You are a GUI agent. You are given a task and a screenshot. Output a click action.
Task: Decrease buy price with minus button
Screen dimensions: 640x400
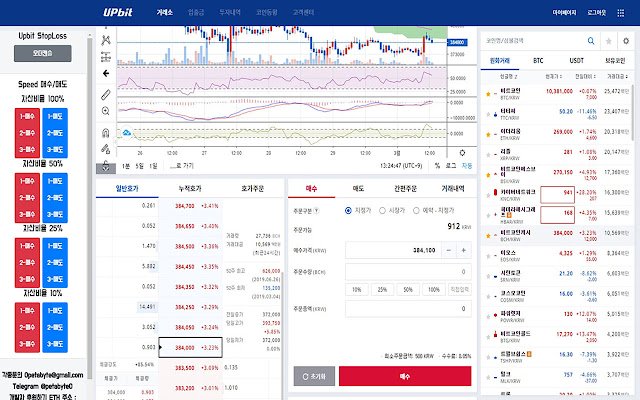pos(449,250)
